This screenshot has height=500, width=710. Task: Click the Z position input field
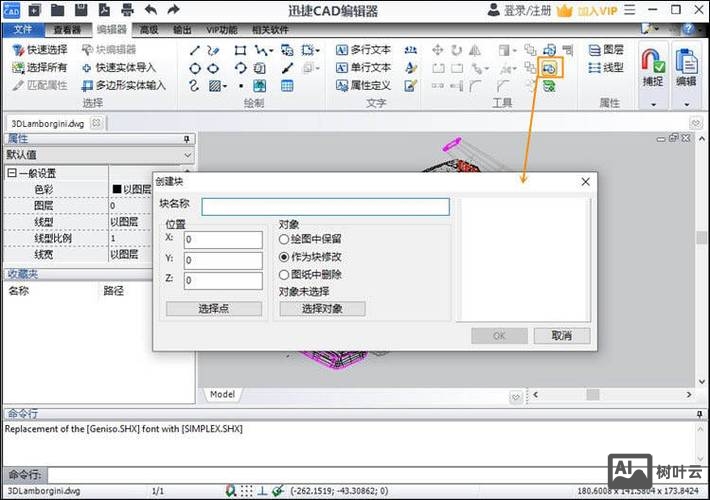pyautogui.click(x=223, y=280)
